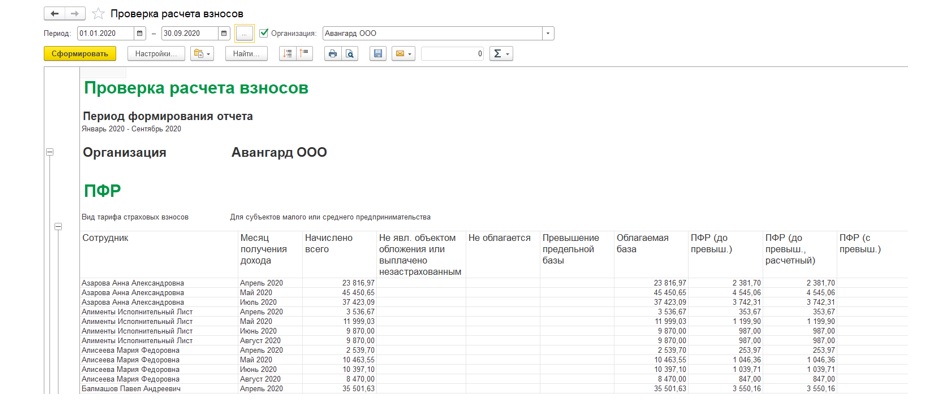Open the Настройки settings button
943x413 pixels.
pos(155,54)
